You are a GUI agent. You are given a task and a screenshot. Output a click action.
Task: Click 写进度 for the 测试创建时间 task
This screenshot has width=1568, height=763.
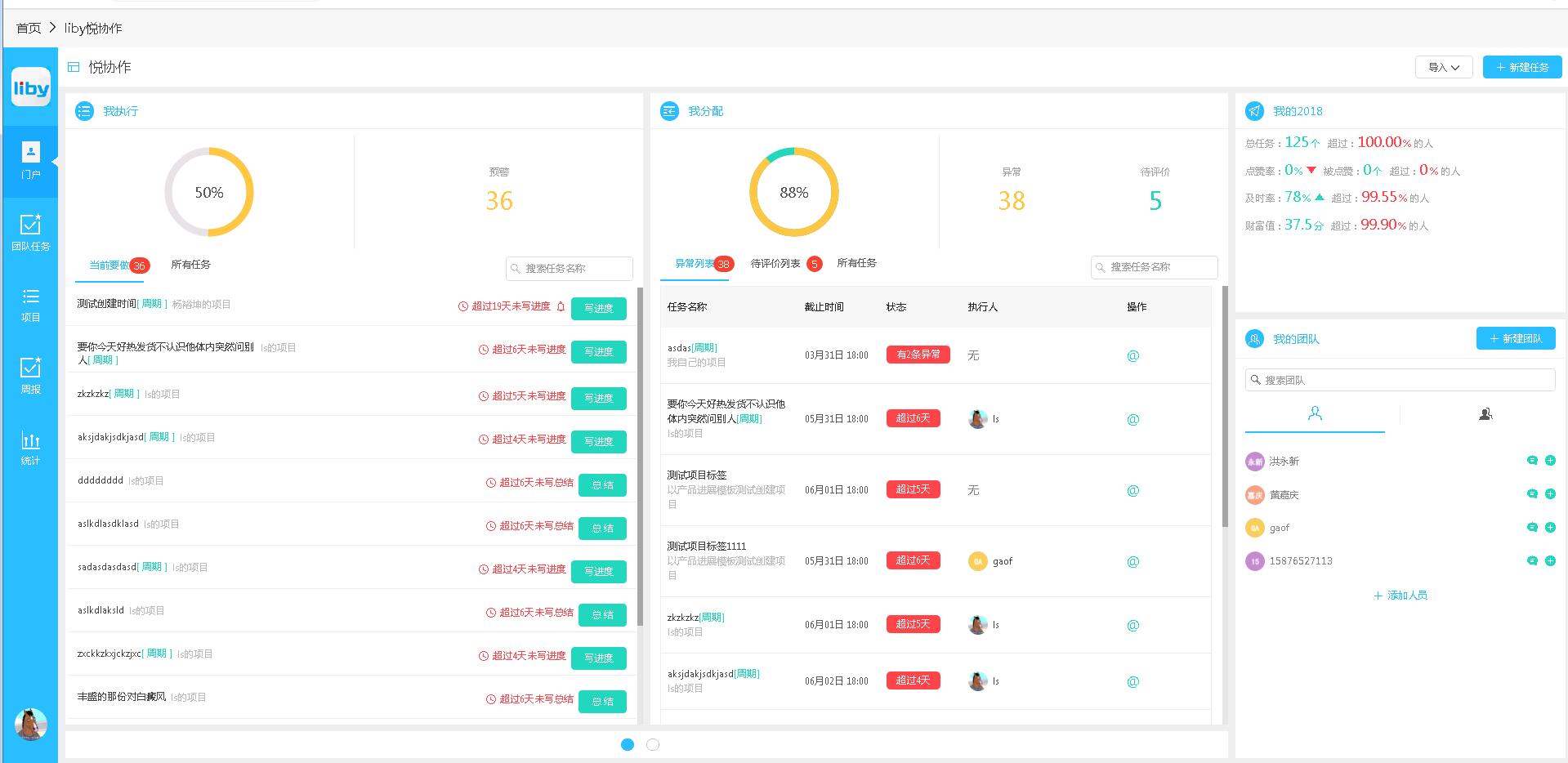[x=598, y=308]
